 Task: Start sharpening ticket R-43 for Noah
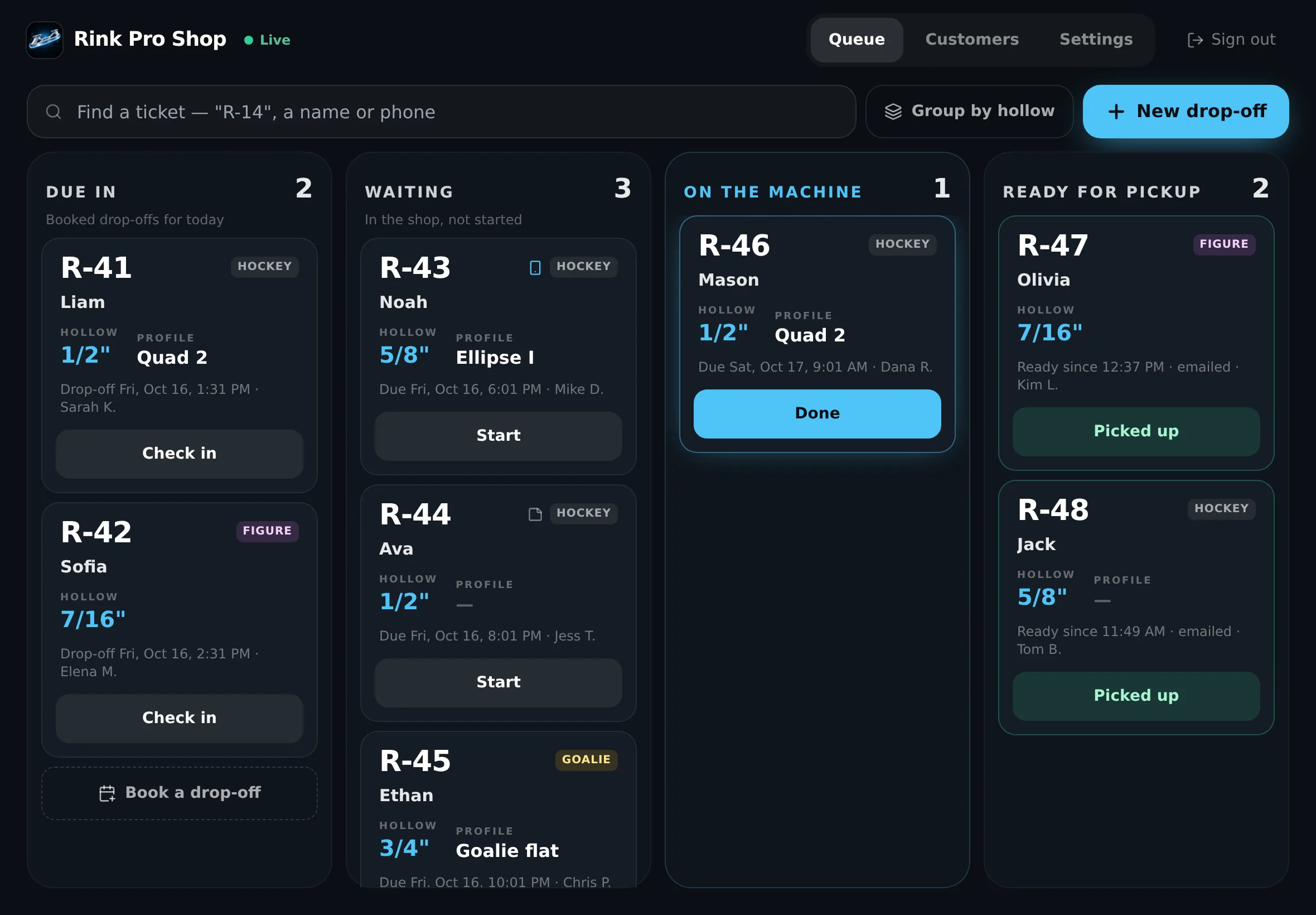499,436
